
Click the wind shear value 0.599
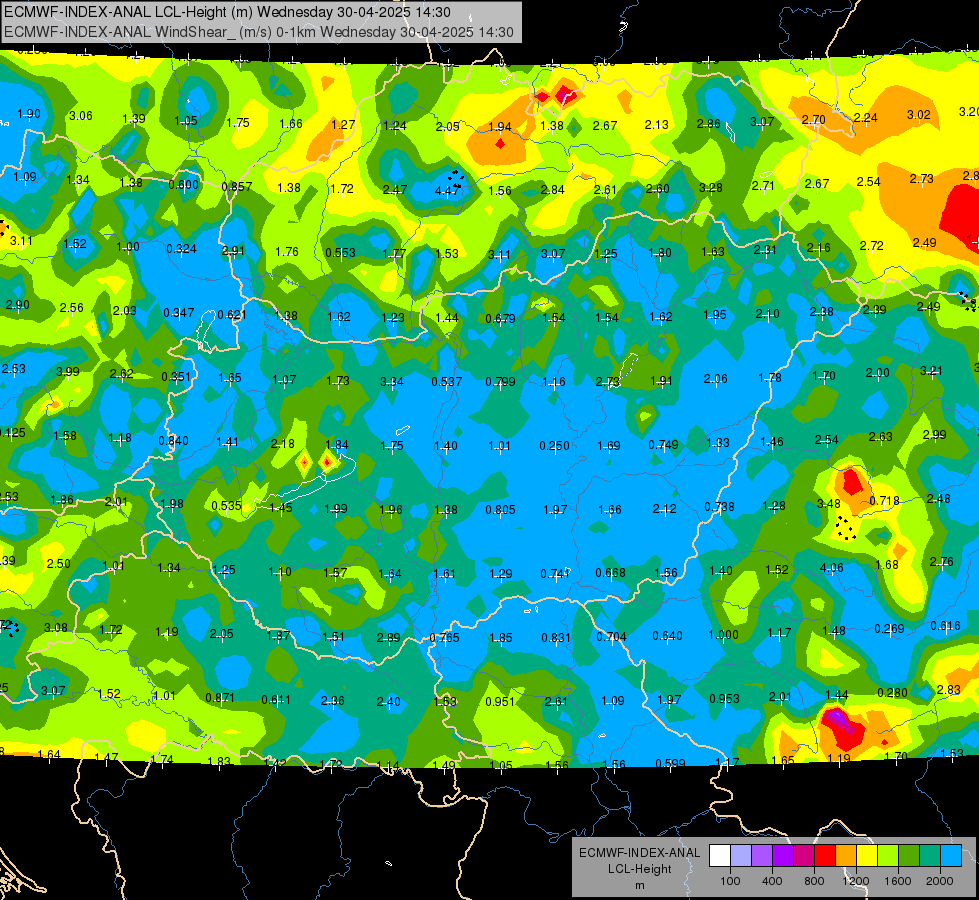point(670,763)
